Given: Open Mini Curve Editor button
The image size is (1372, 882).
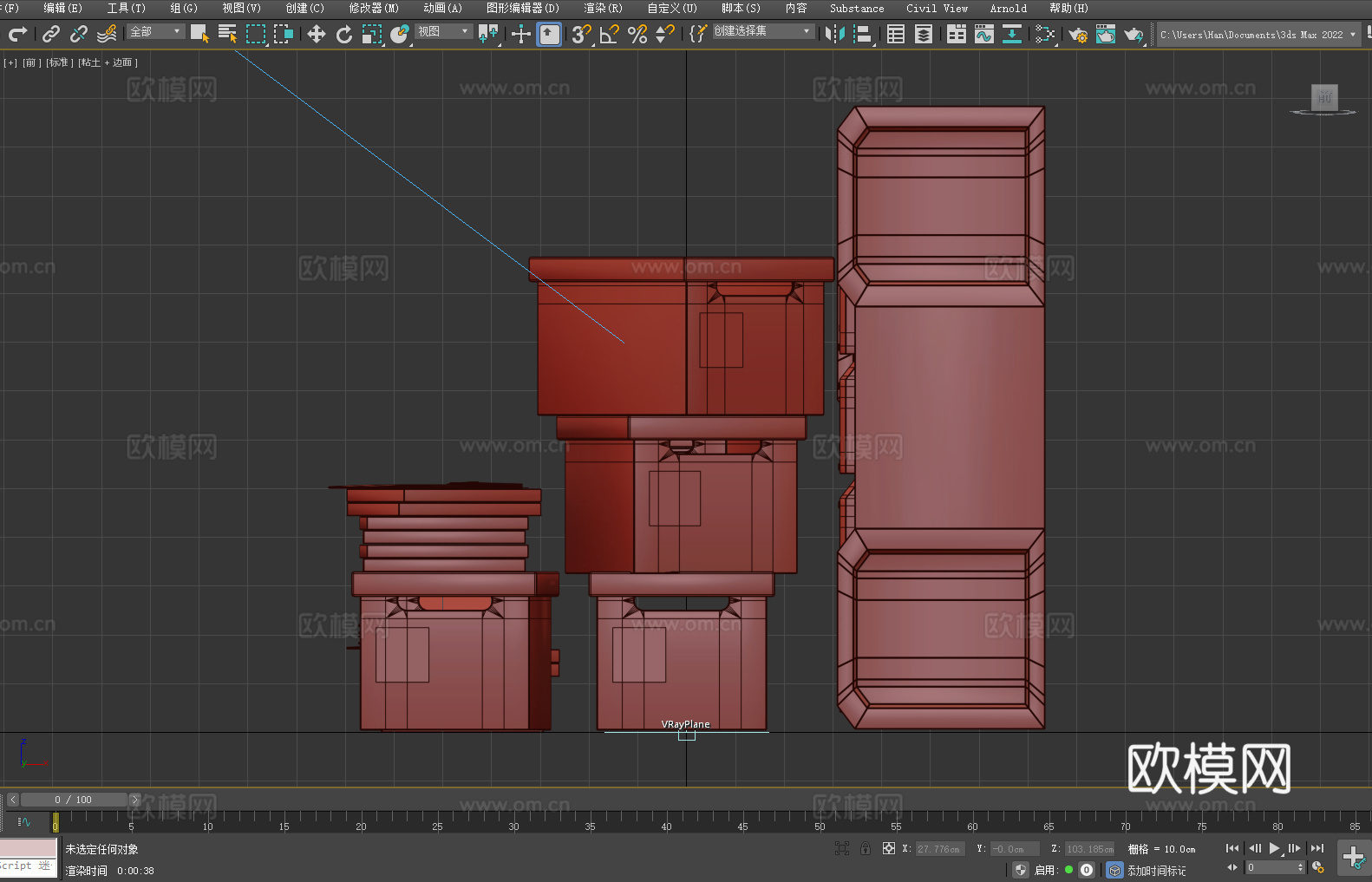Looking at the screenshot, I should coord(24,821).
